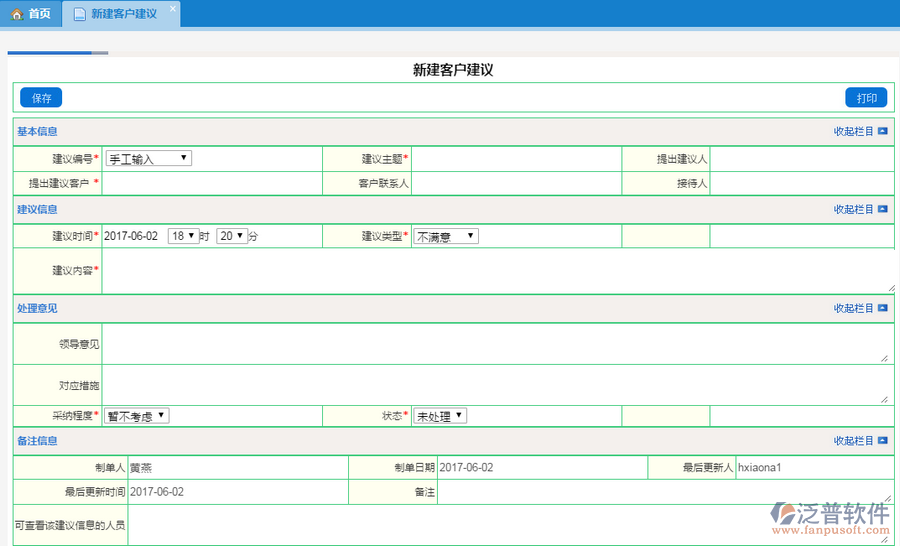Click into the 领导意见 text area
The width and height of the screenshot is (900, 546).
pos(497,344)
